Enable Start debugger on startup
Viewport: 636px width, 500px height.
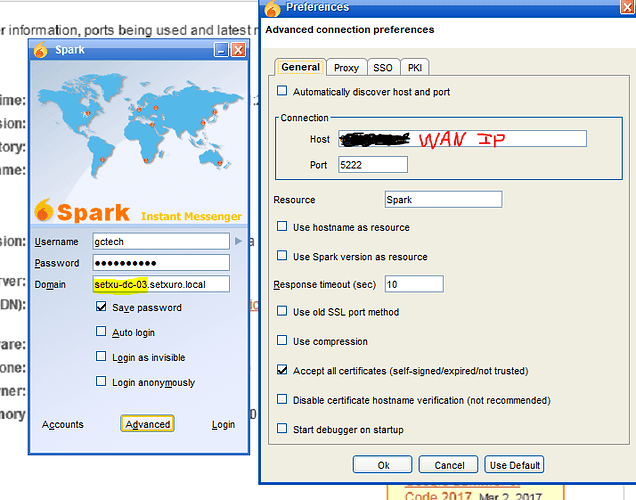coord(282,429)
